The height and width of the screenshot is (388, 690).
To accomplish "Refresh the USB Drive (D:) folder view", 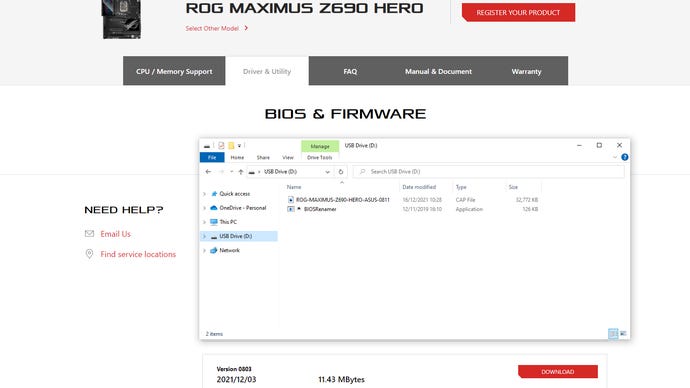I will 341,172.
